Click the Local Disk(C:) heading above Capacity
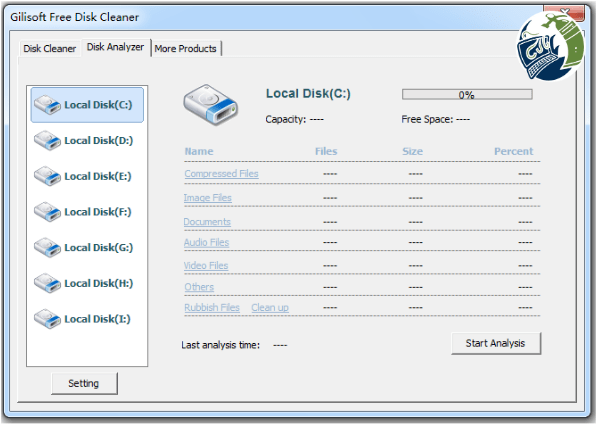 tap(308, 94)
